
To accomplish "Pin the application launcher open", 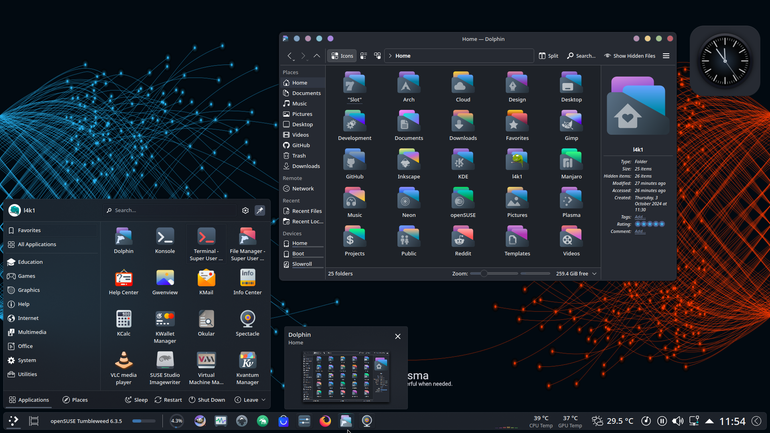I will pyautogui.click(x=260, y=210).
